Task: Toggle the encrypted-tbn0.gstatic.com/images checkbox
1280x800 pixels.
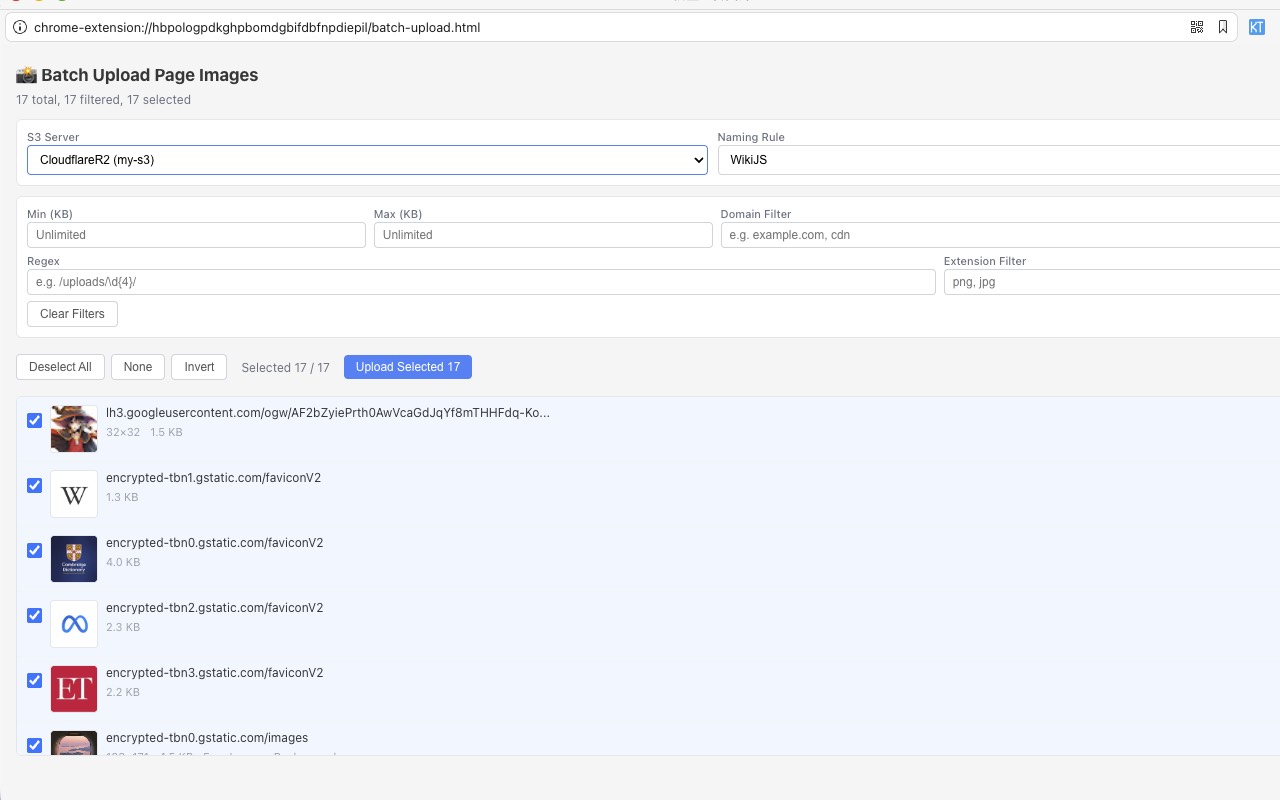Action: (34, 745)
